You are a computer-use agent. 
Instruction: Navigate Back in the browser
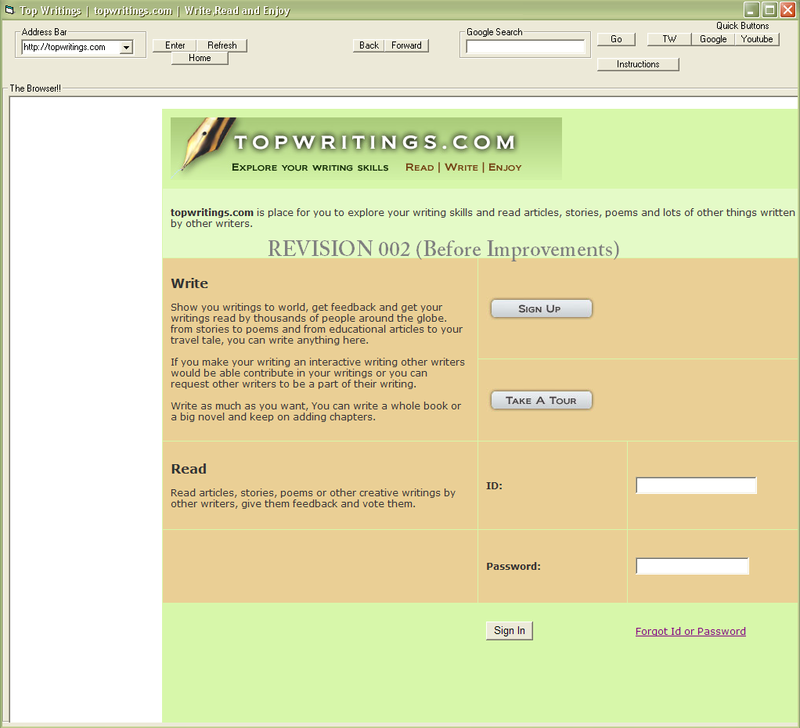[x=369, y=45]
